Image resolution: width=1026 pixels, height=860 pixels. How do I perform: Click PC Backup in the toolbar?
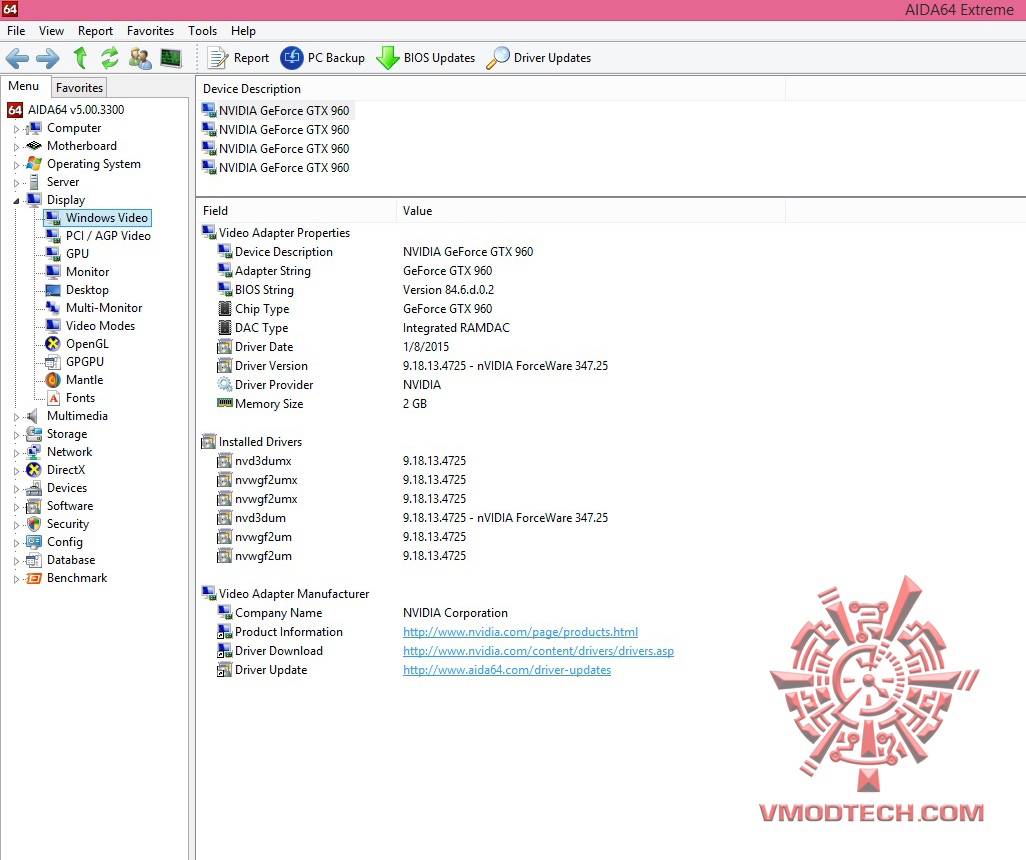pos(323,58)
